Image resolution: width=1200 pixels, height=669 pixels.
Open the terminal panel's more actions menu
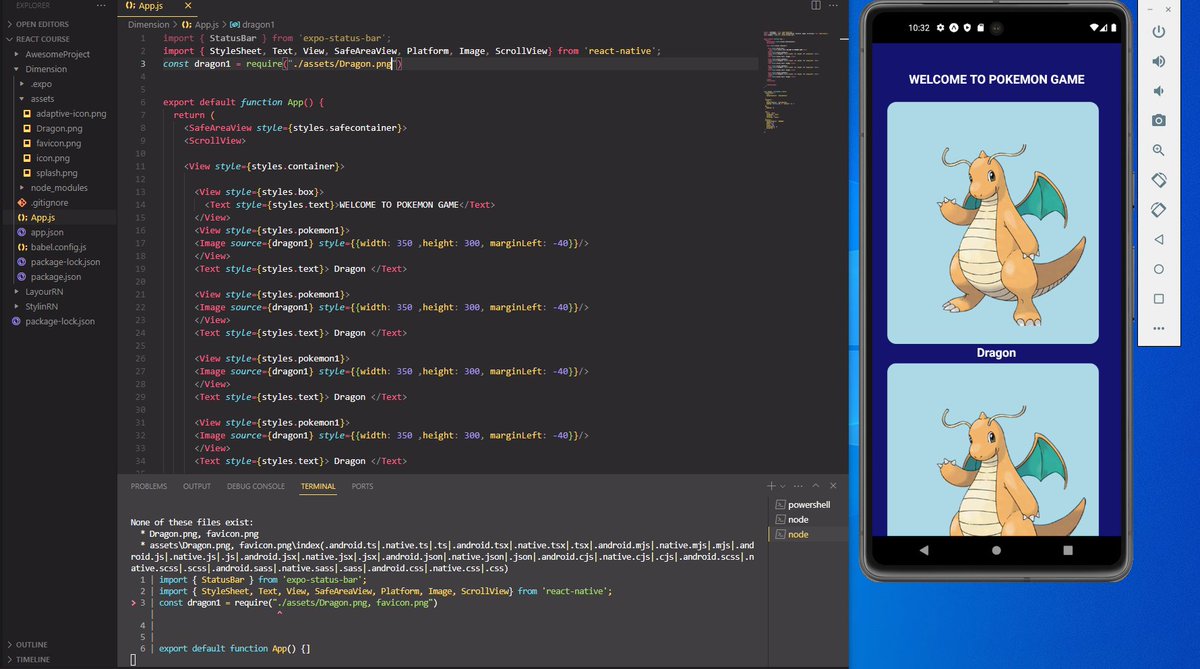800,486
